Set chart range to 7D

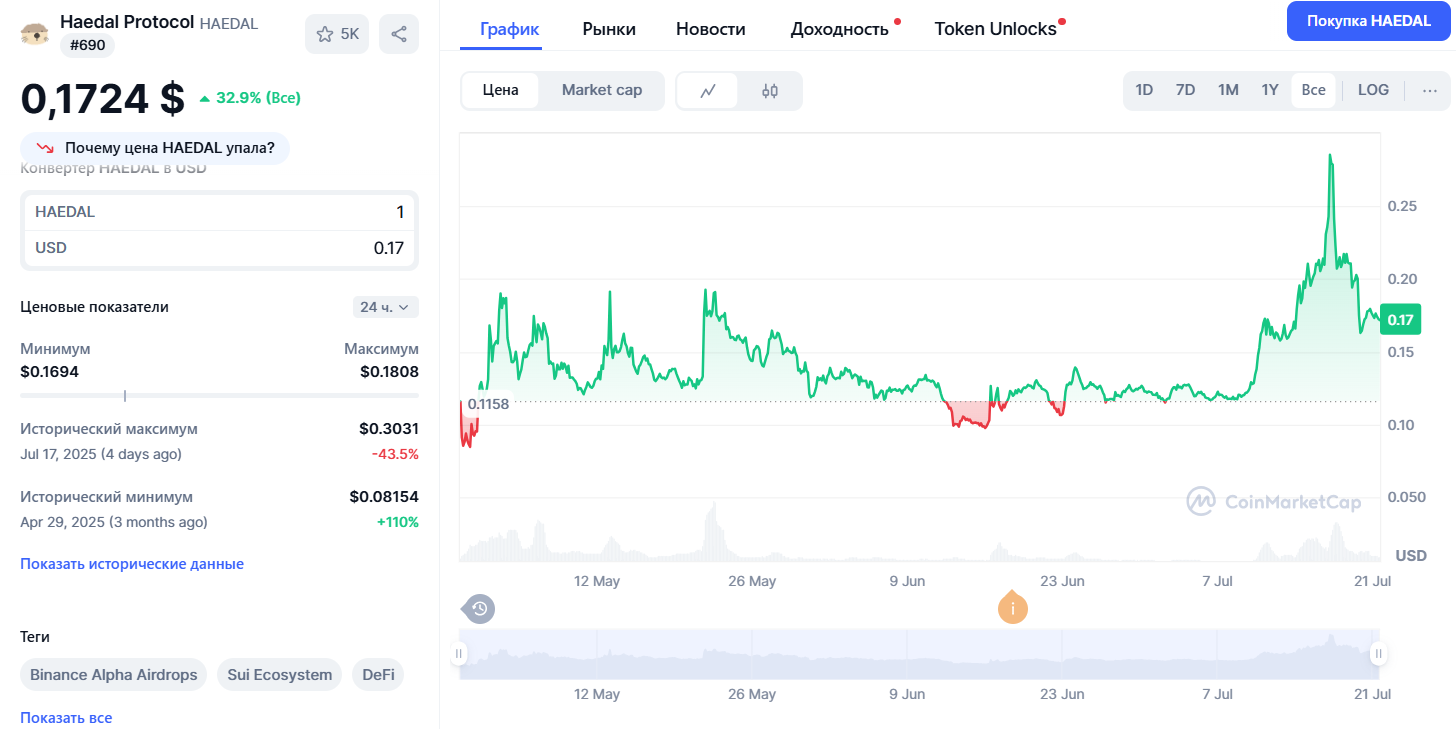coord(1185,90)
